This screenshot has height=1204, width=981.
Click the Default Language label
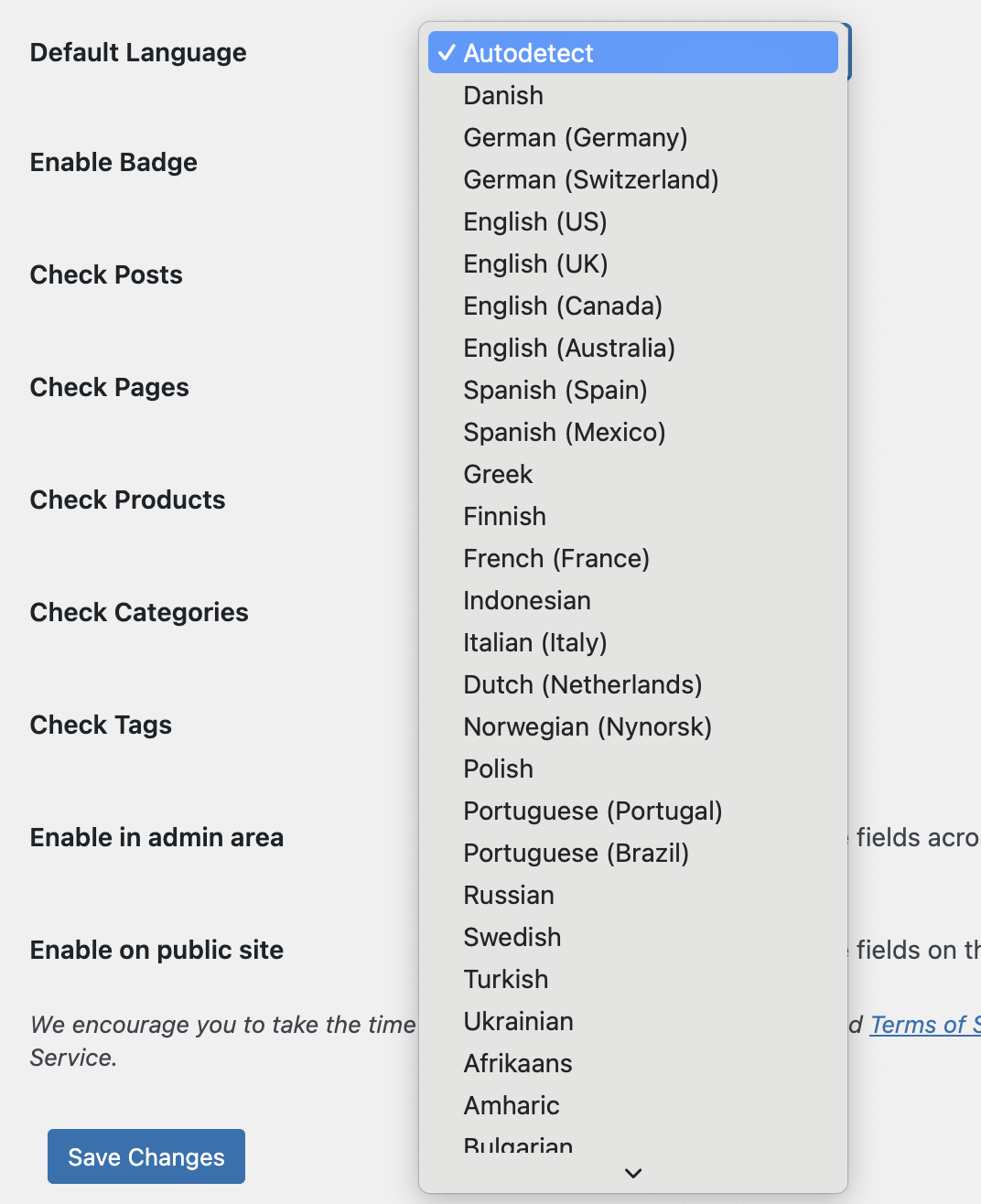(138, 53)
